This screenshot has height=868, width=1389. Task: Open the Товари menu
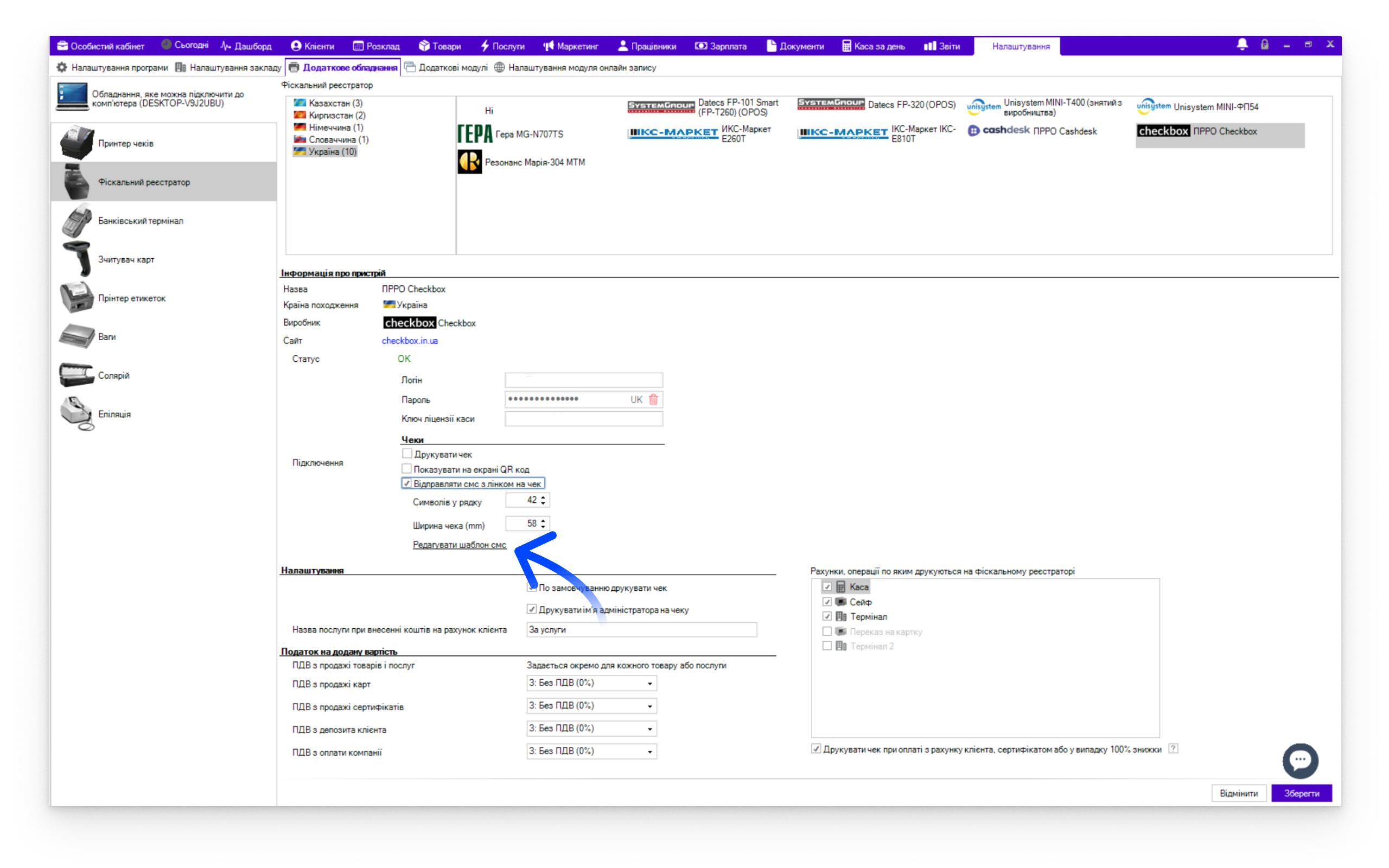440,46
